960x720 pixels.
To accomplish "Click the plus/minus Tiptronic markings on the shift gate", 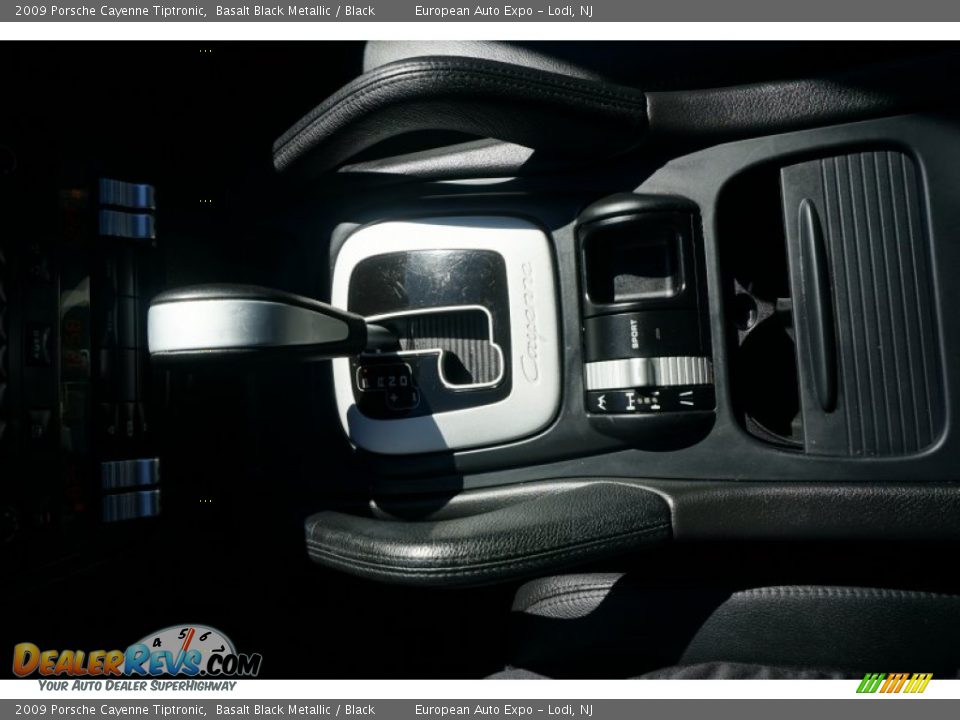I will [386, 387].
